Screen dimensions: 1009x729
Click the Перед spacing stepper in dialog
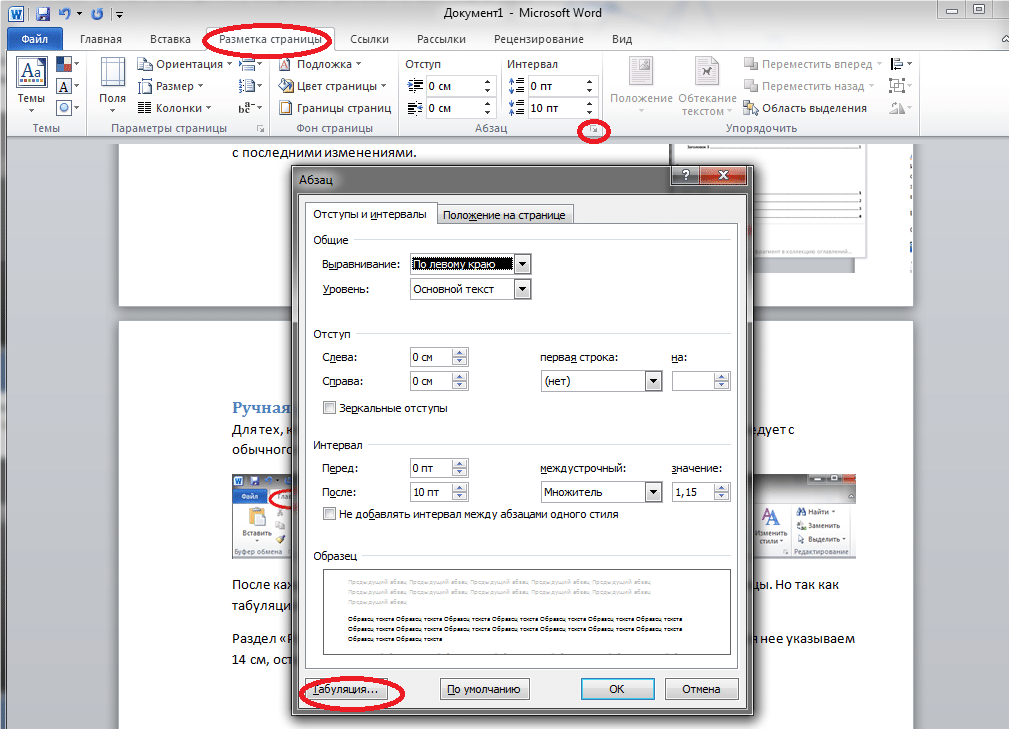point(459,468)
